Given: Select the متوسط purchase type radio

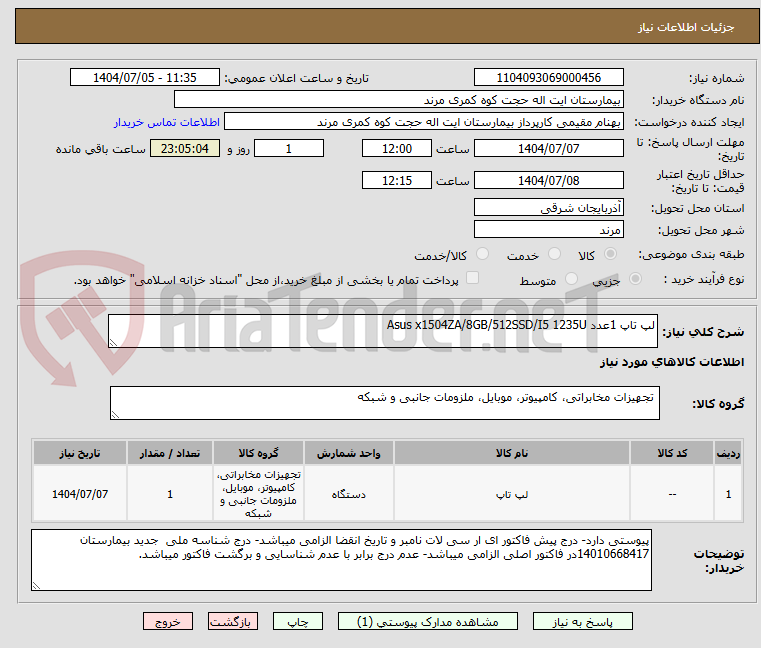Looking at the screenshot, I should pyautogui.click(x=571, y=279).
